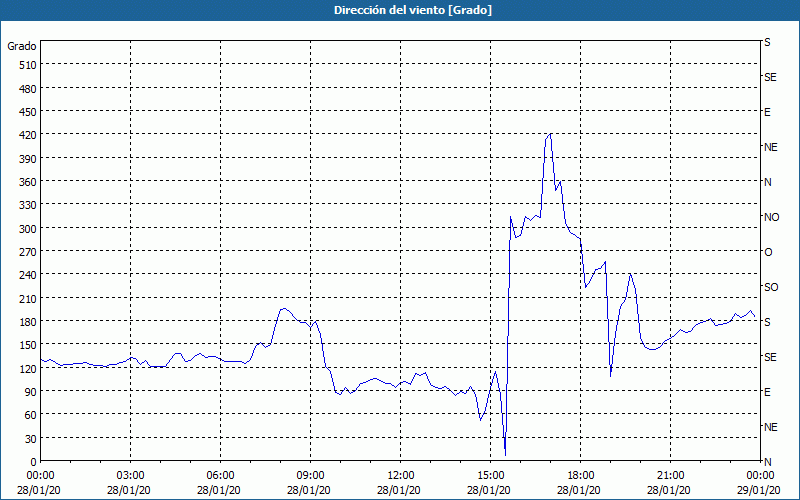This screenshot has height=500, width=800.
Task: Select the 270 degree axis label
Action: 29,252
